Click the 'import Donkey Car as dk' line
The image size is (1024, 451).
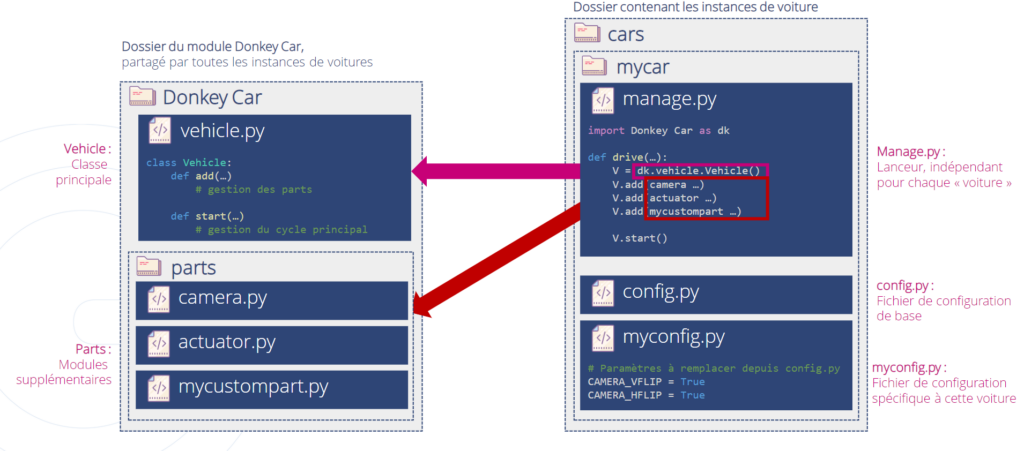pyautogui.click(x=659, y=131)
